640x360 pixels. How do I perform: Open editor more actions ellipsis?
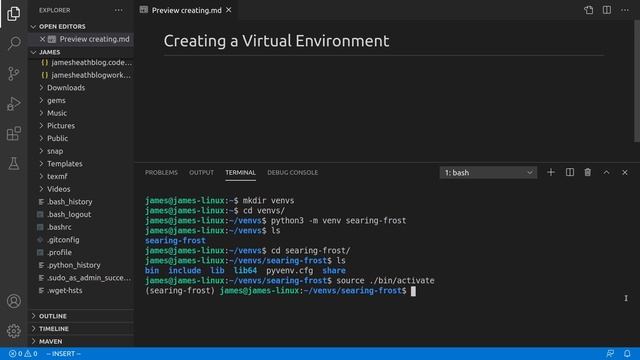[x=625, y=10]
